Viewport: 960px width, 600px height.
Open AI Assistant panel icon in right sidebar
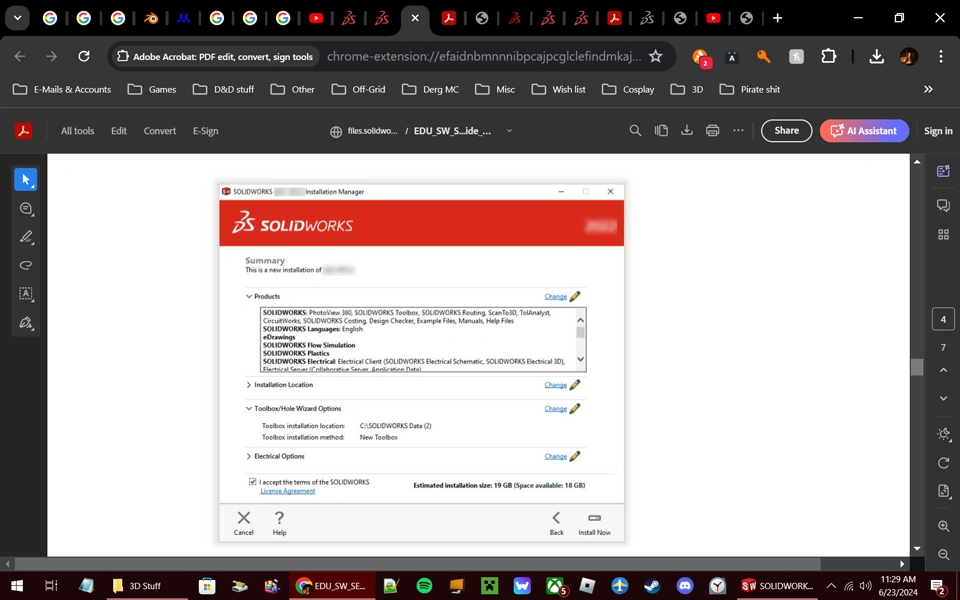tap(943, 171)
